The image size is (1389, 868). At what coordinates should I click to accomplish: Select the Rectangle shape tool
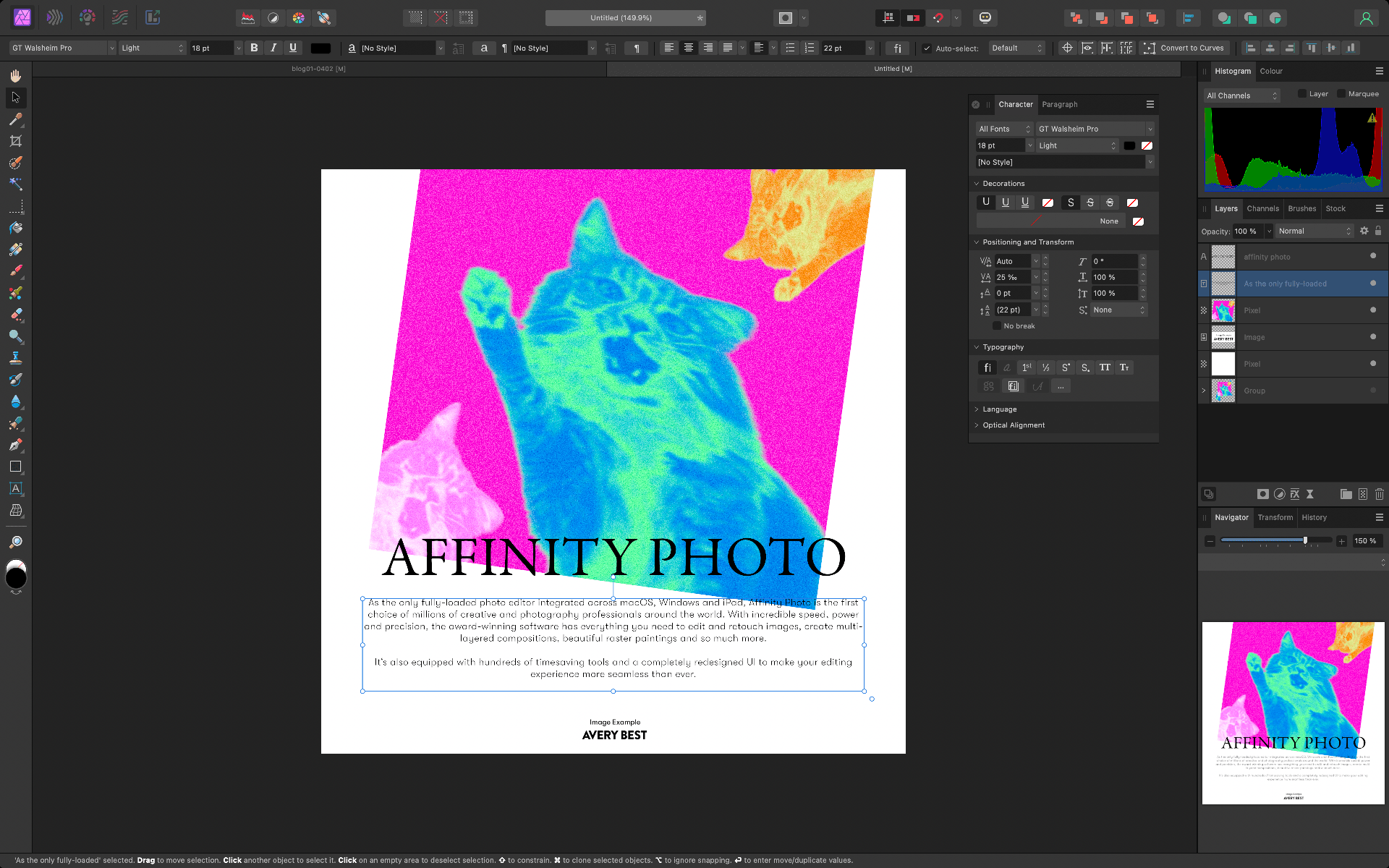pos(15,467)
